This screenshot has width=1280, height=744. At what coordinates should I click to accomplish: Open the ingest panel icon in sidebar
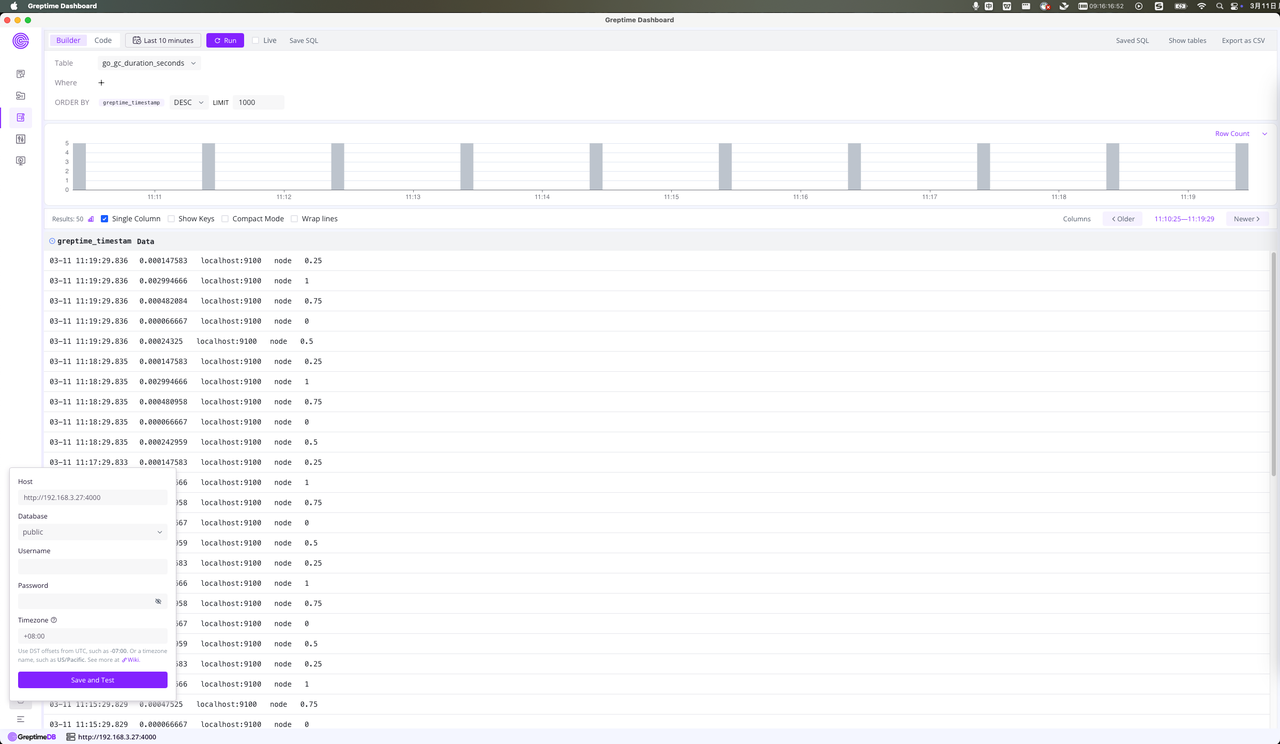pos(20,139)
